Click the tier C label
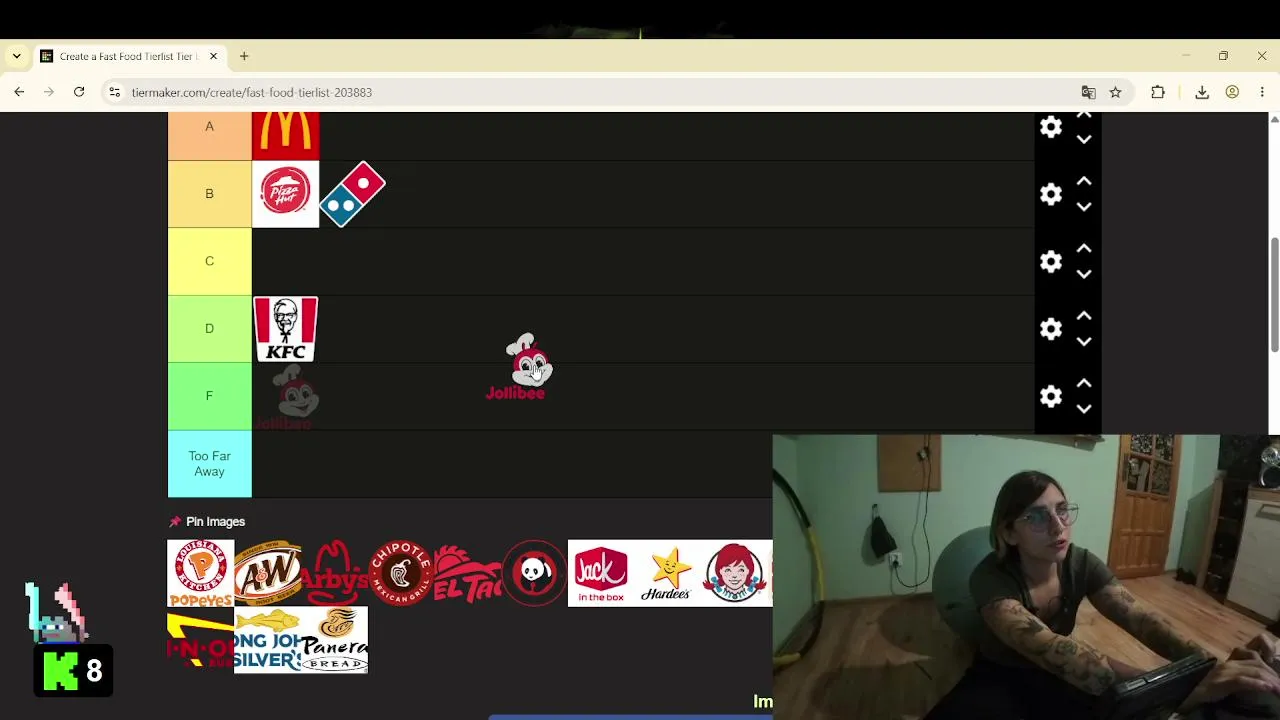Screen dimensions: 1280x720 pos(210,262)
